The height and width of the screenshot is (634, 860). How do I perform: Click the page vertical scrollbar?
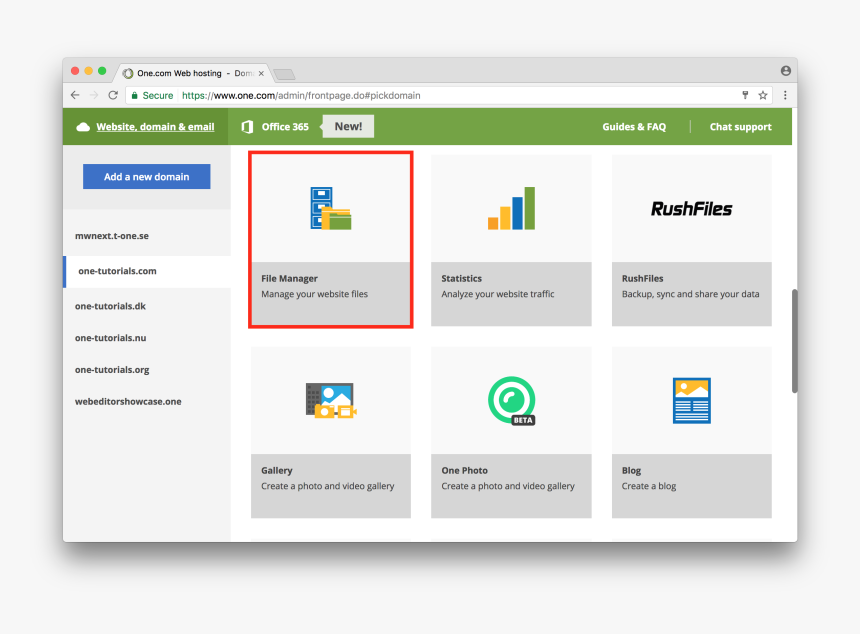pos(794,341)
